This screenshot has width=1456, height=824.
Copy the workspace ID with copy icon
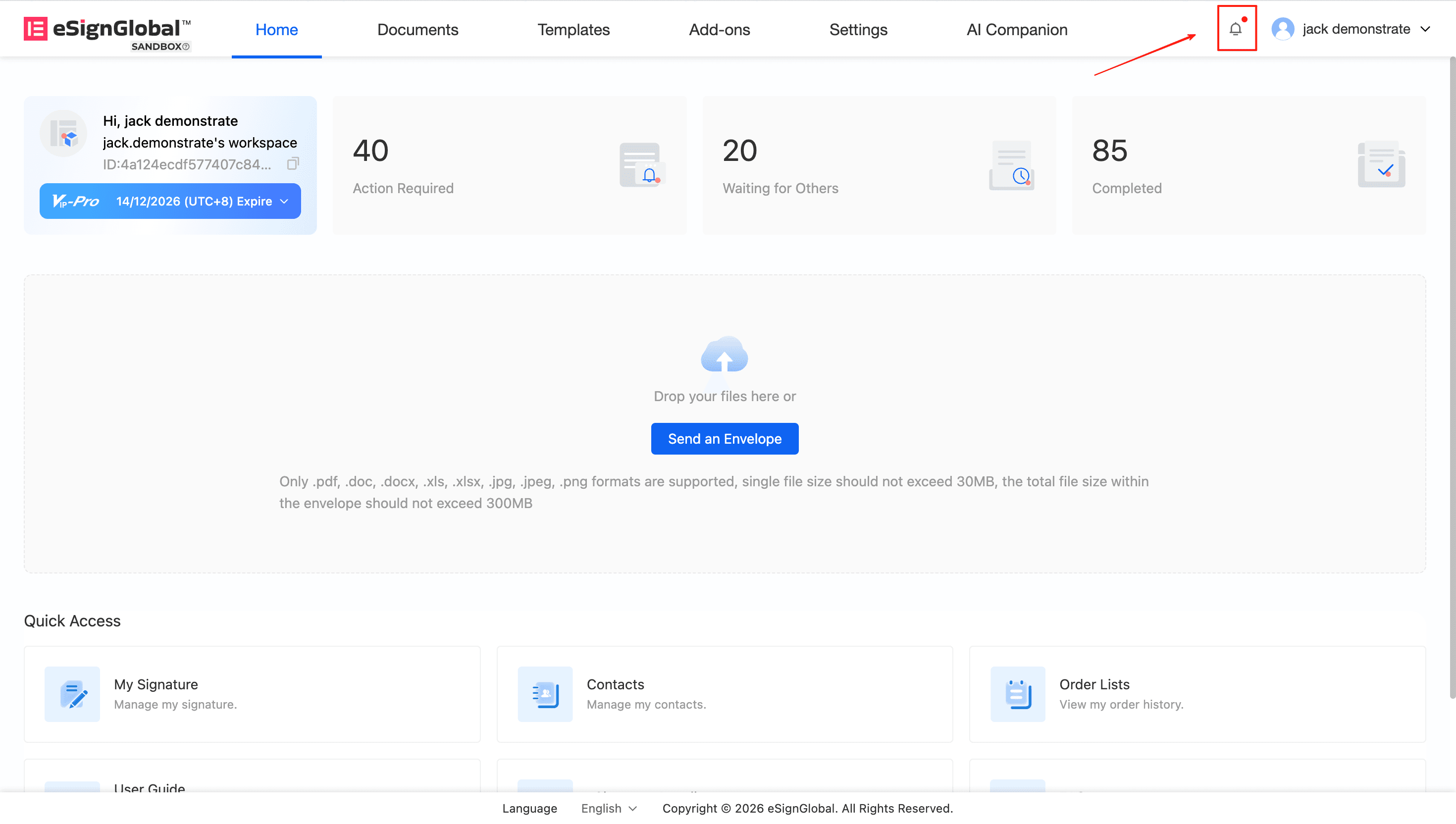click(293, 164)
